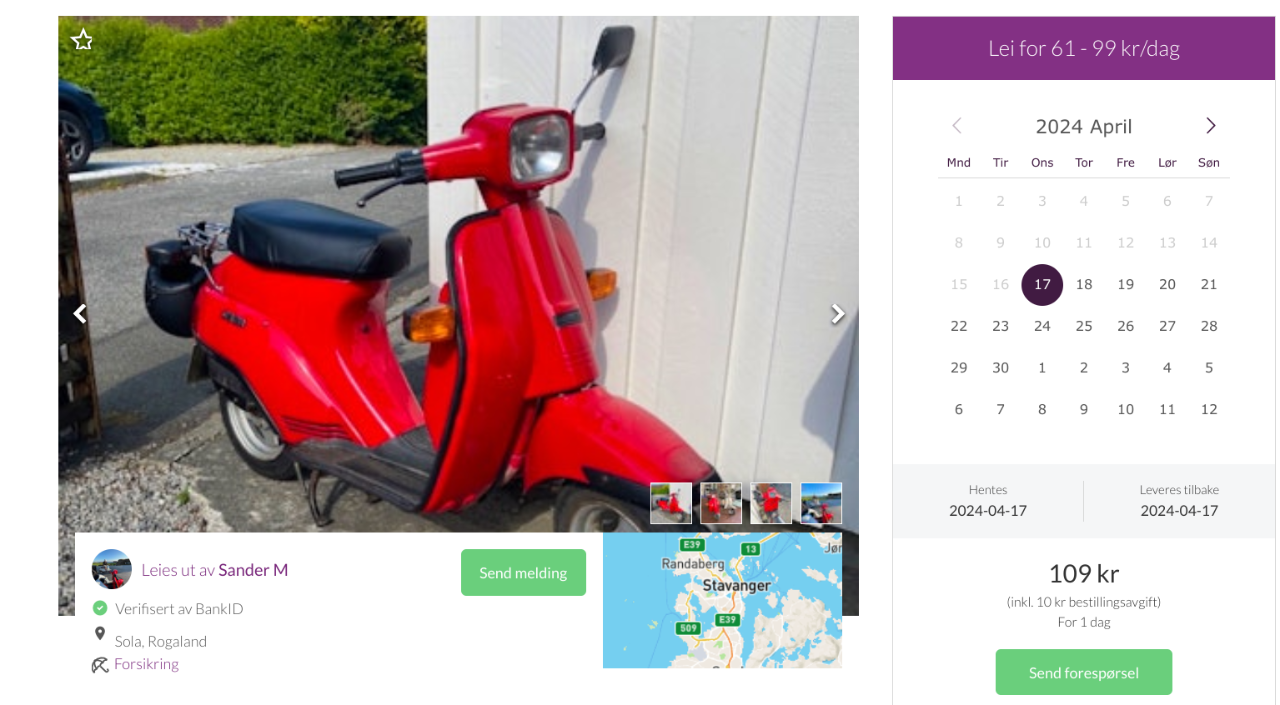Select April 24 in the calendar
Screen dimensions: 1280x705
pyautogui.click(x=1042, y=326)
